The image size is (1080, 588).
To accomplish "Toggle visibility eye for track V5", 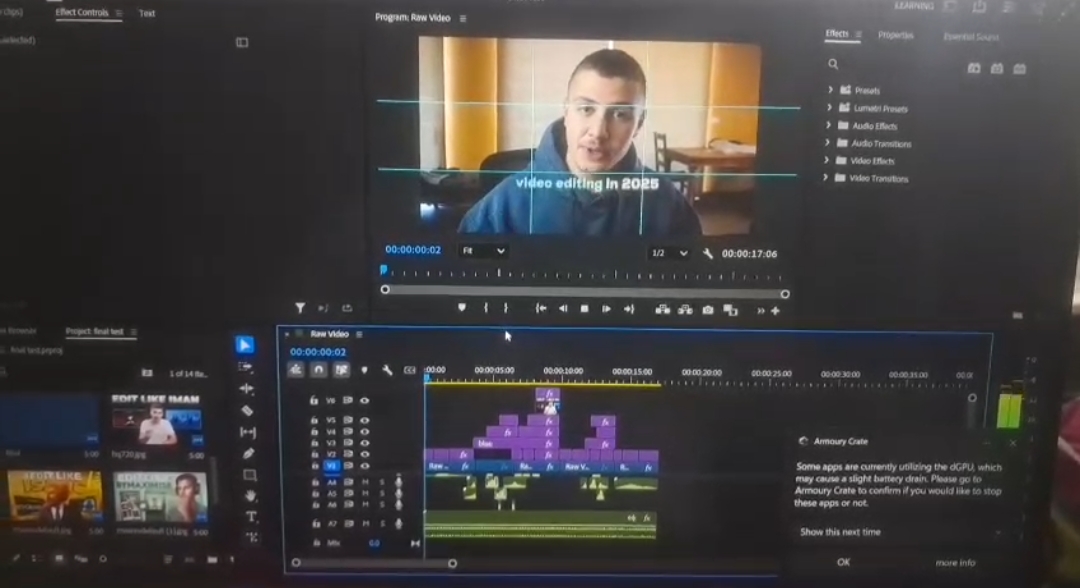I will click(364, 422).
